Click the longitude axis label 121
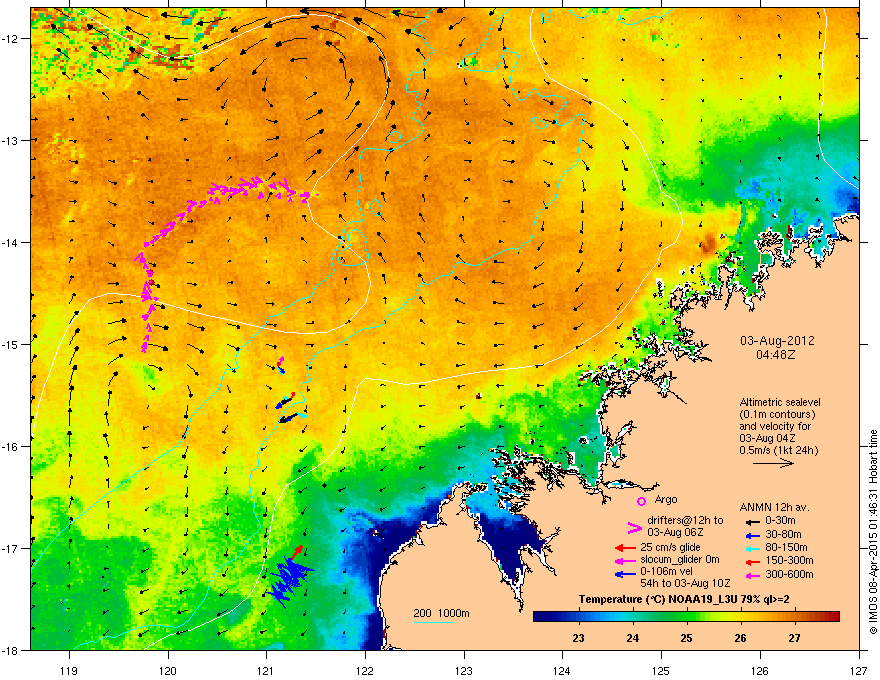This screenshot has height=680, width=880. pyautogui.click(x=266, y=670)
